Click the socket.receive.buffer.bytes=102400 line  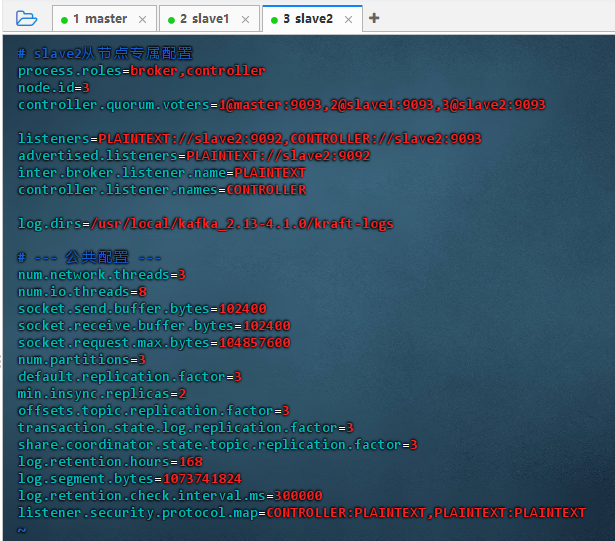[154, 326]
